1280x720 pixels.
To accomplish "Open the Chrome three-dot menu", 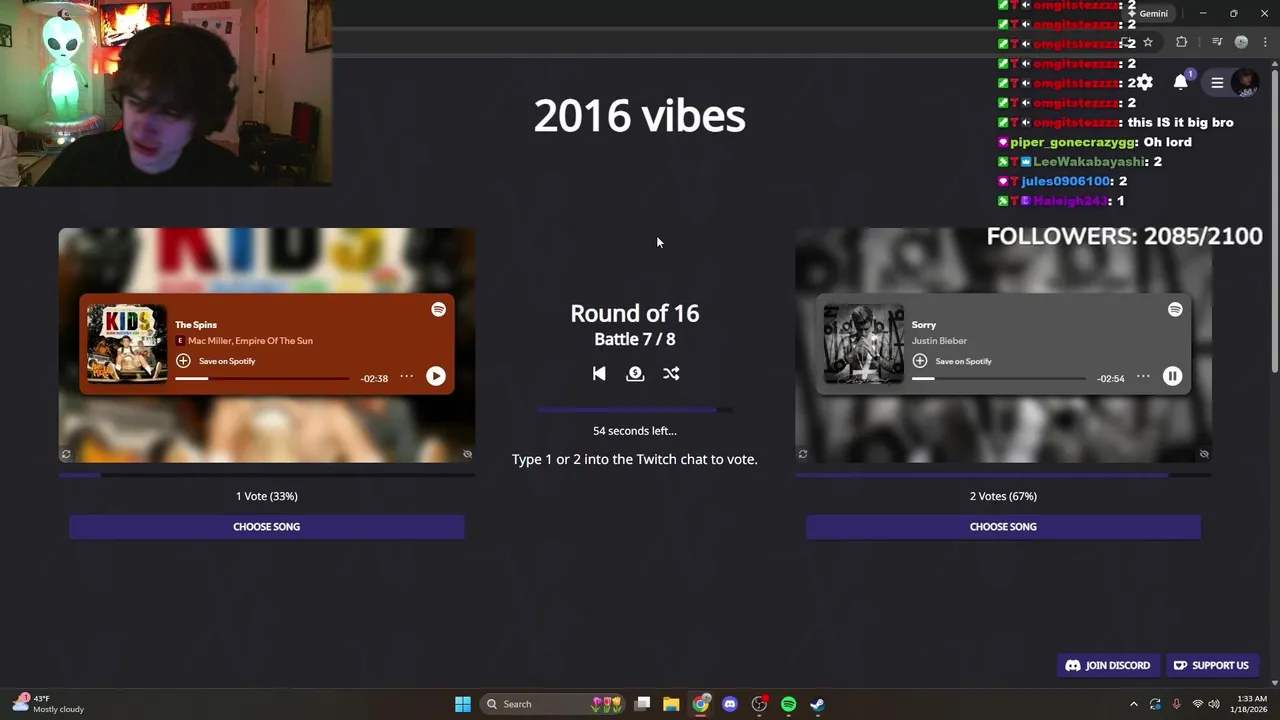I will 1265,42.
